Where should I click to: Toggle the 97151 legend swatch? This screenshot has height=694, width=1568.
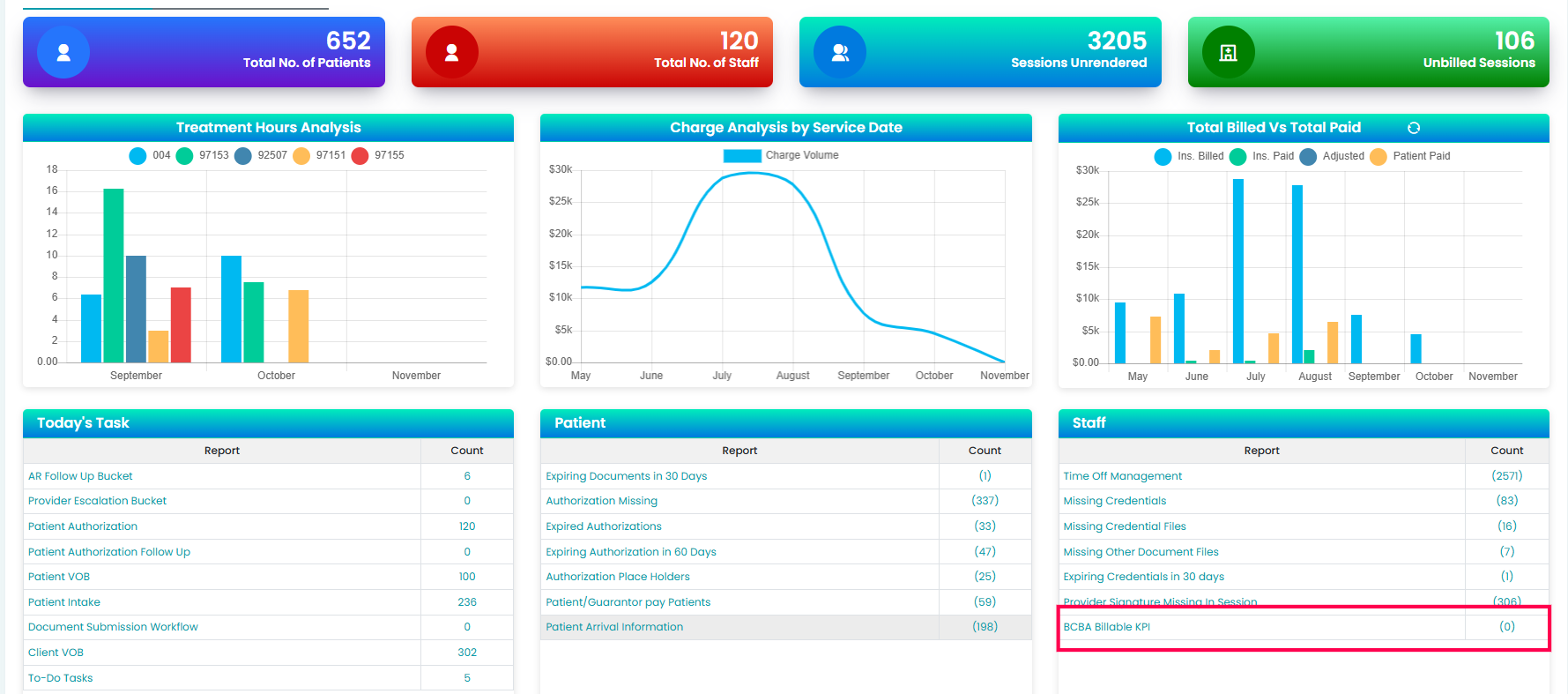click(x=301, y=156)
